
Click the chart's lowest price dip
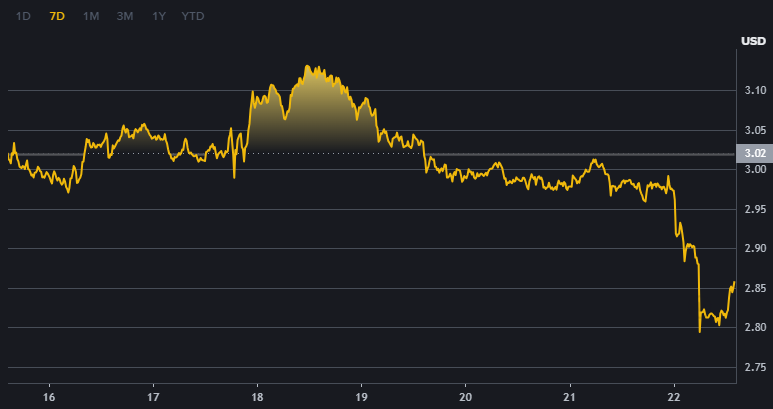pos(699,331)
